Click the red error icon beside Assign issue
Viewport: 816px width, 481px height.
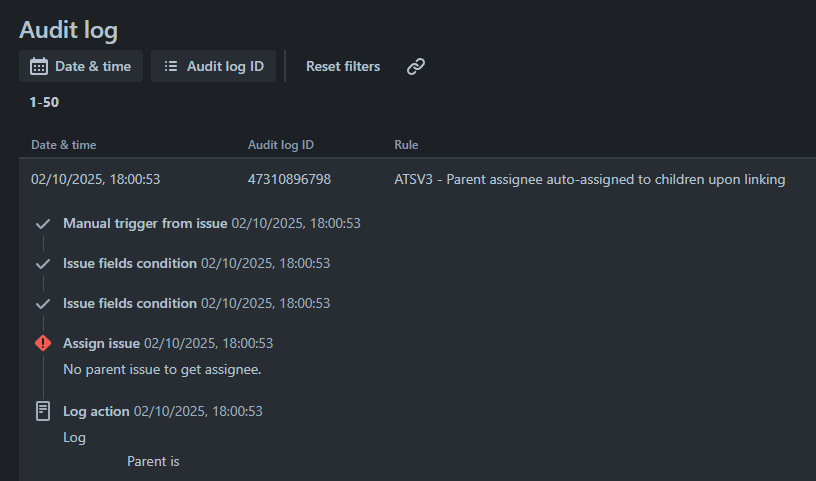coord(42,343)
